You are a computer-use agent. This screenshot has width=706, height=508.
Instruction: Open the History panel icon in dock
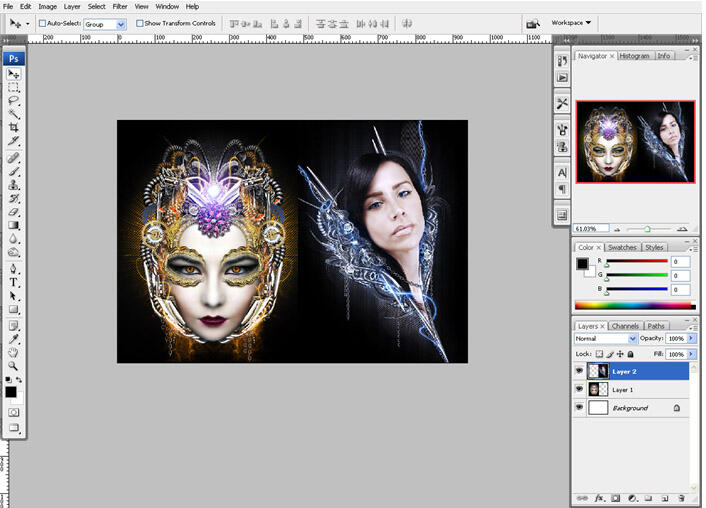(x=562, y=61)
